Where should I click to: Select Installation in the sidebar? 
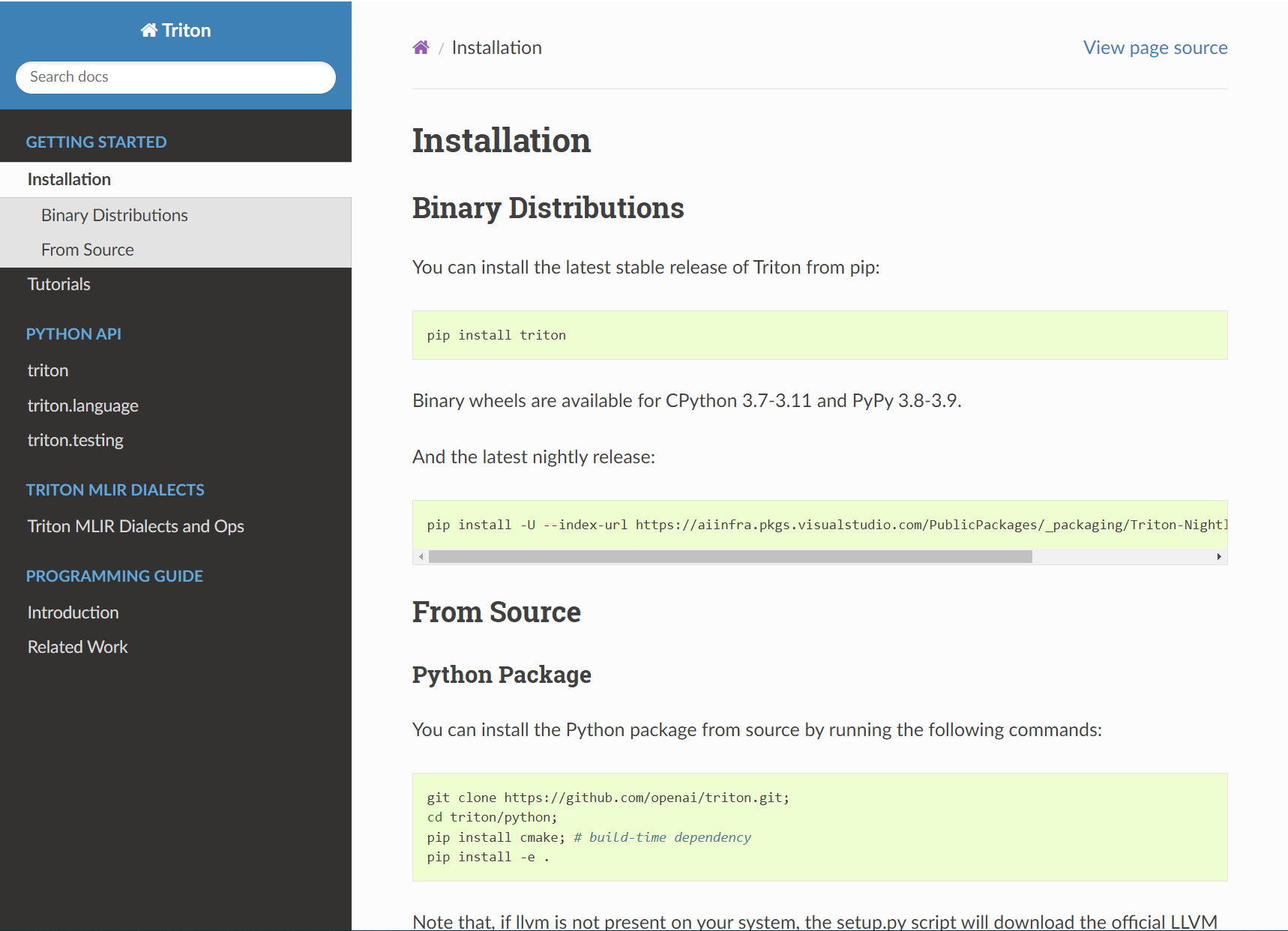click(x=69, y=180)
